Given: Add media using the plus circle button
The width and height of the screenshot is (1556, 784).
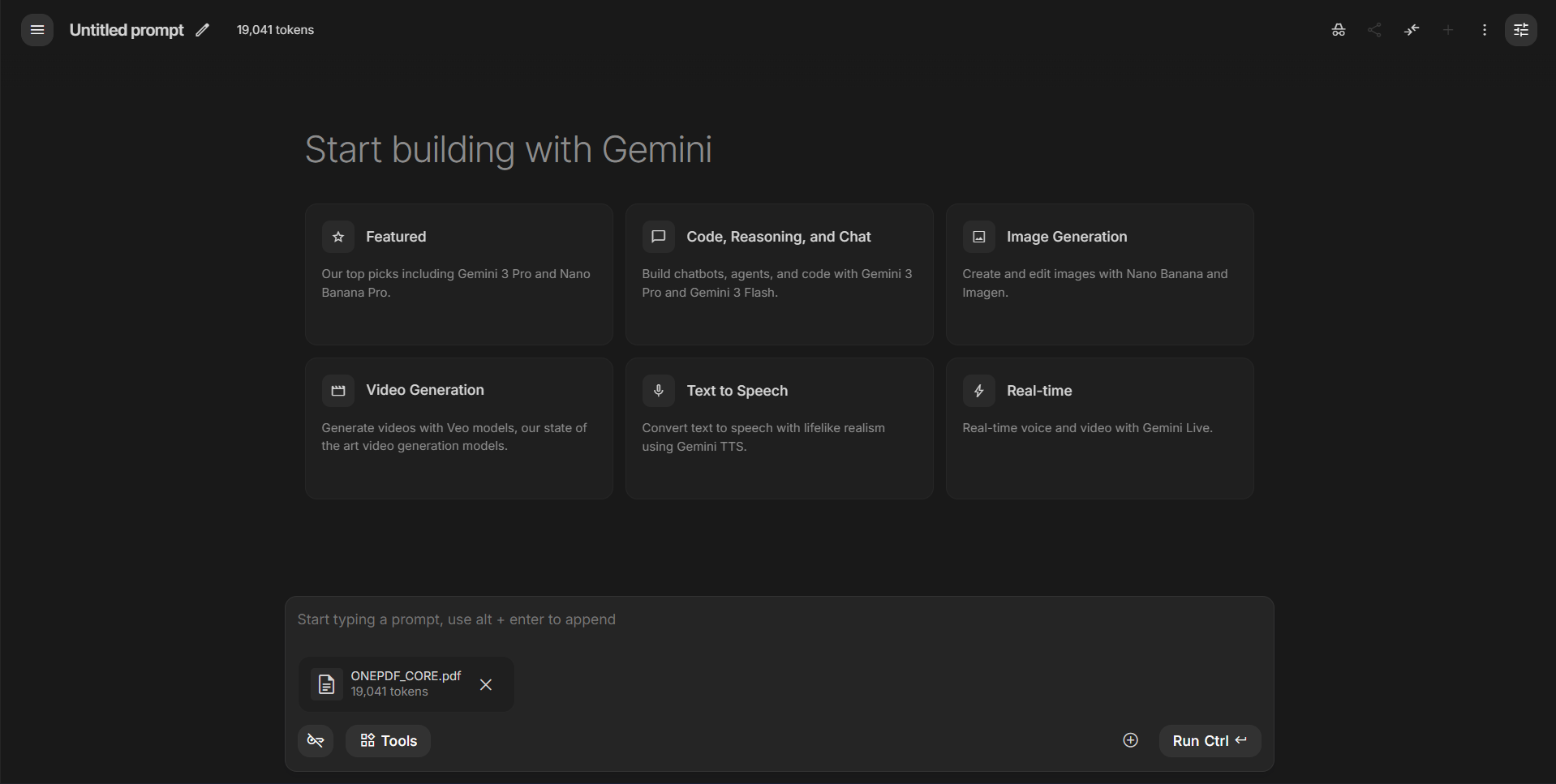Looking at the screenshot, I should click(x=1129, y=740).
